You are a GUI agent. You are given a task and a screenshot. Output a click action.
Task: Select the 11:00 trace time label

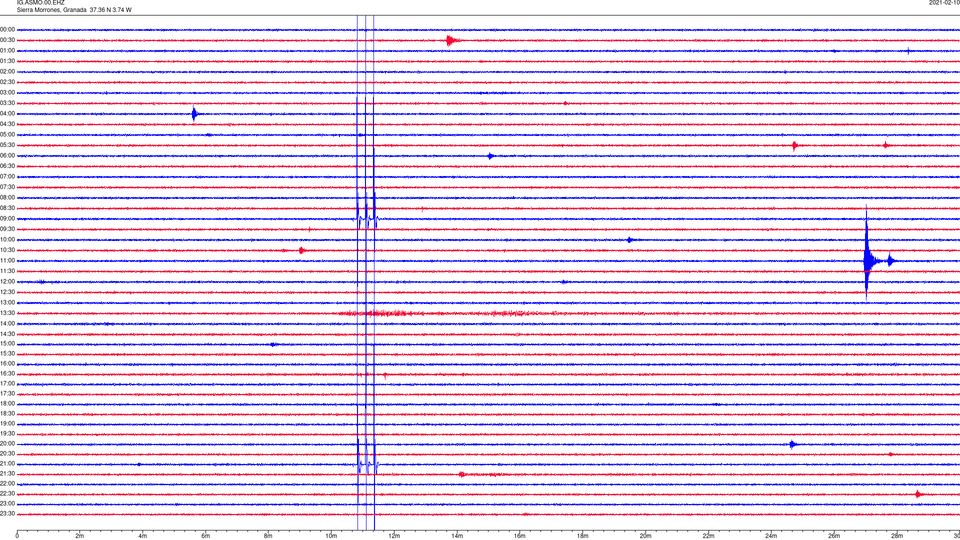tap(7, 260)
